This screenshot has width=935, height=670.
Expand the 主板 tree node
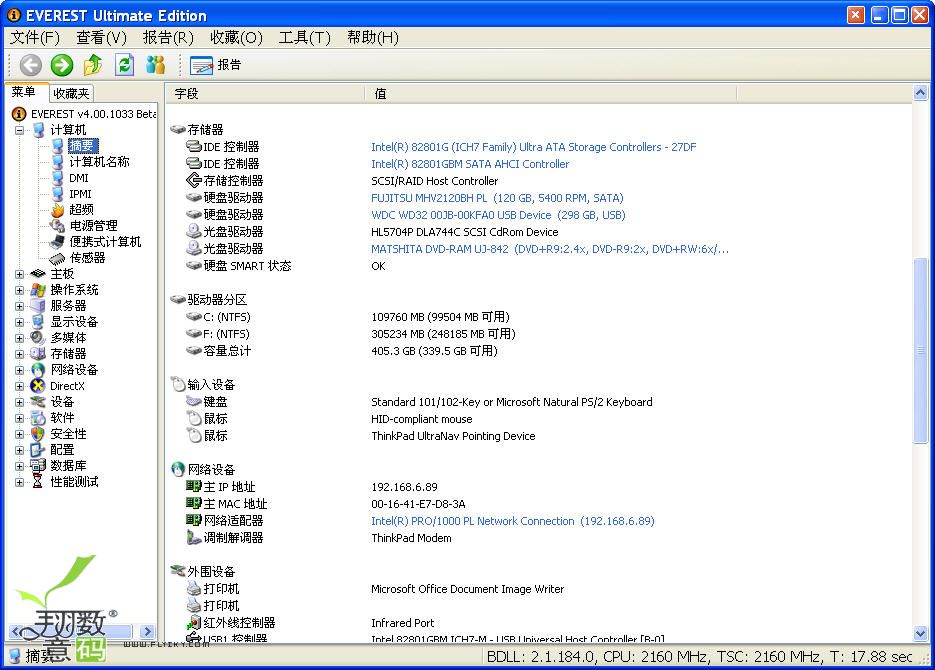click(x=19, y=274)
